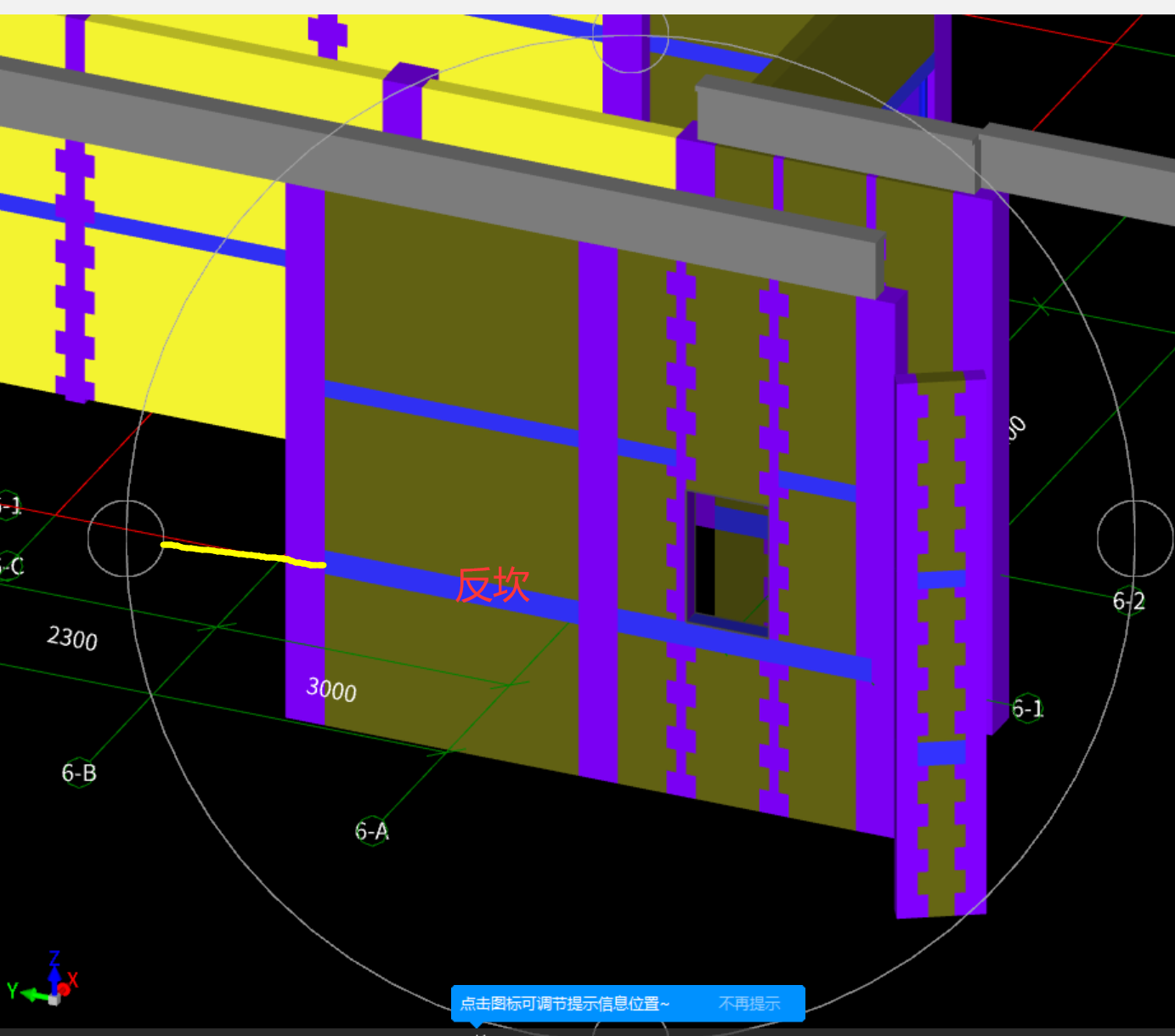Click the XYZ axis orientation gizmo
The image size is (1175, 1036).
[x=42, y=979]
